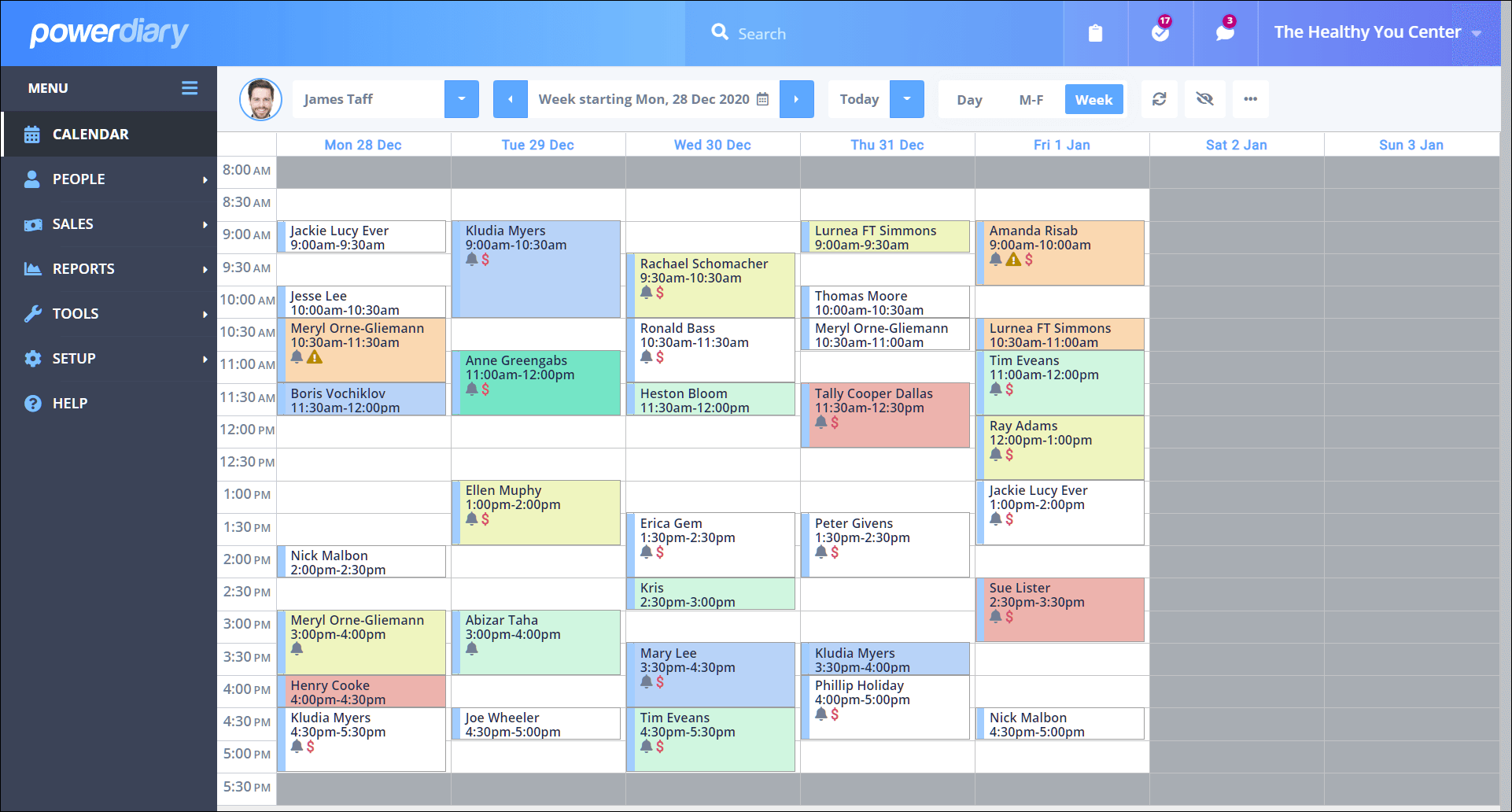Go to the next week arrow
Viewport: 1512px width, 812px height.
pyautogui.click(x=797, y=99)
